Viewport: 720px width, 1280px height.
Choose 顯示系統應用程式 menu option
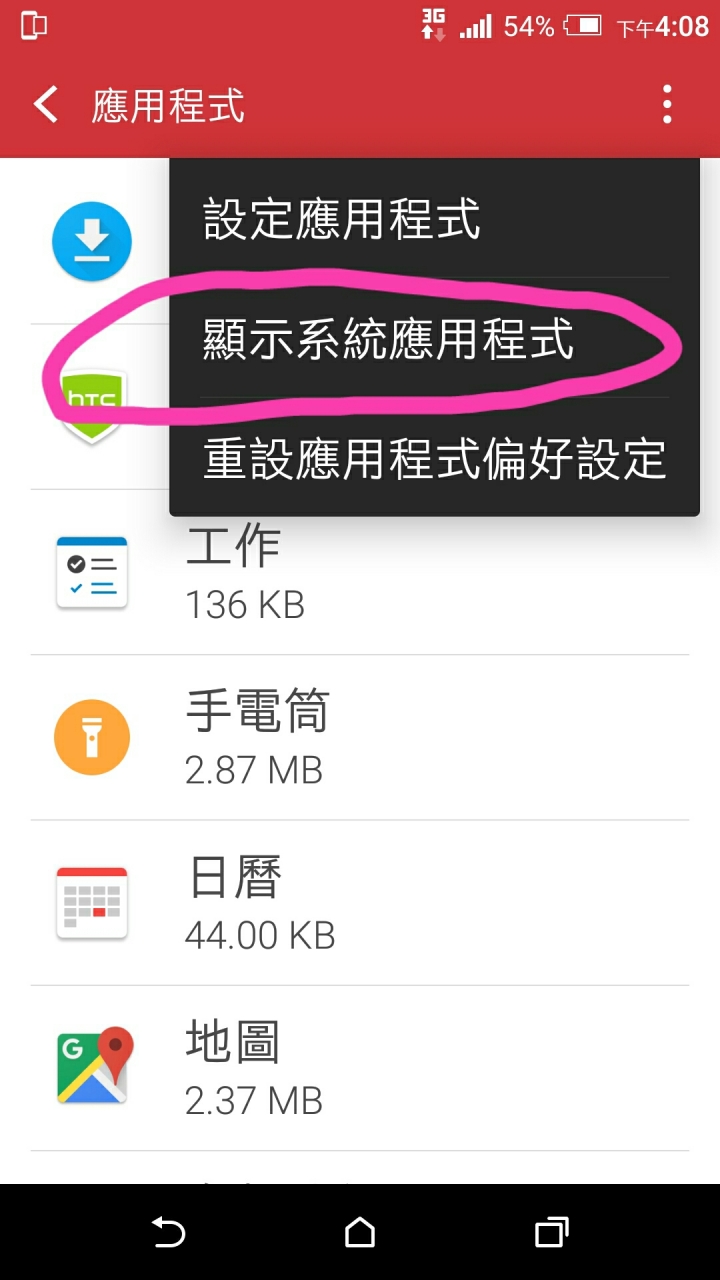click(434, 338)
